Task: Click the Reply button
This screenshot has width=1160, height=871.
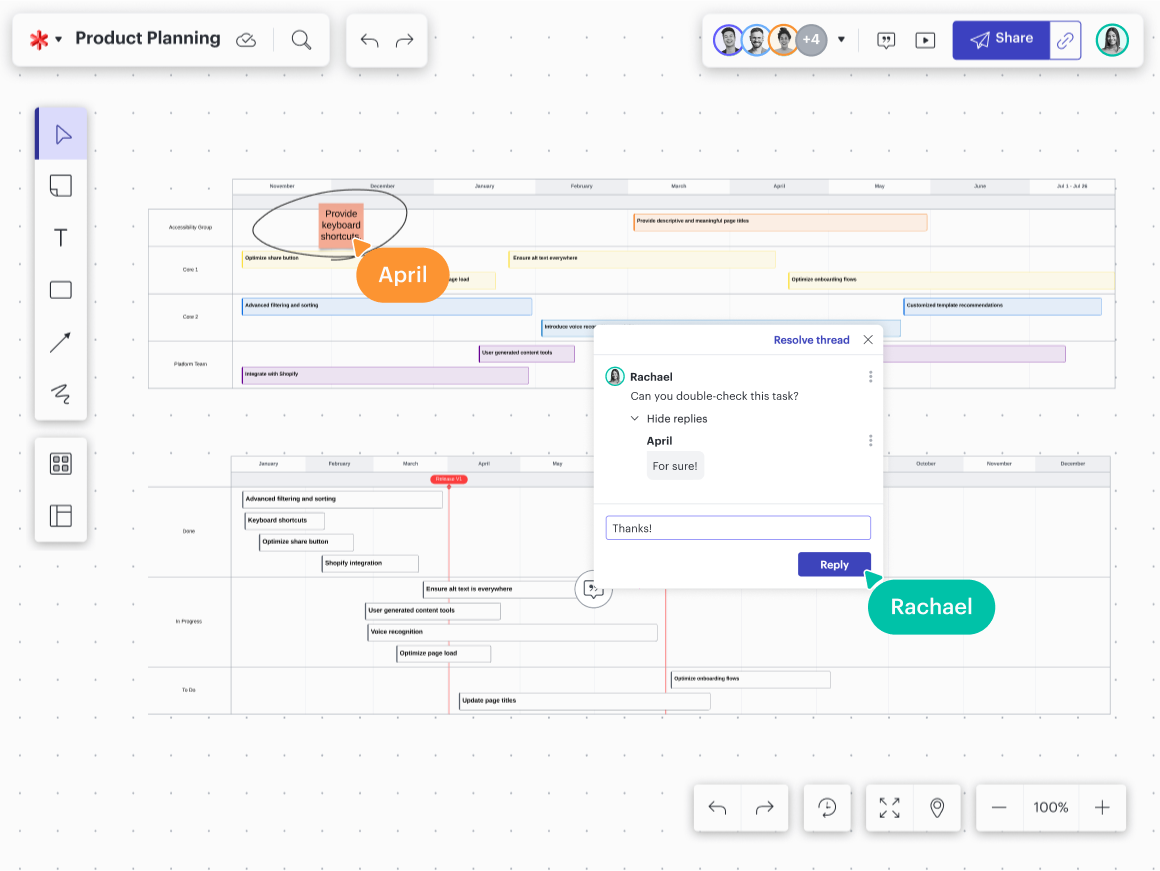Action: tap(834, 565)
